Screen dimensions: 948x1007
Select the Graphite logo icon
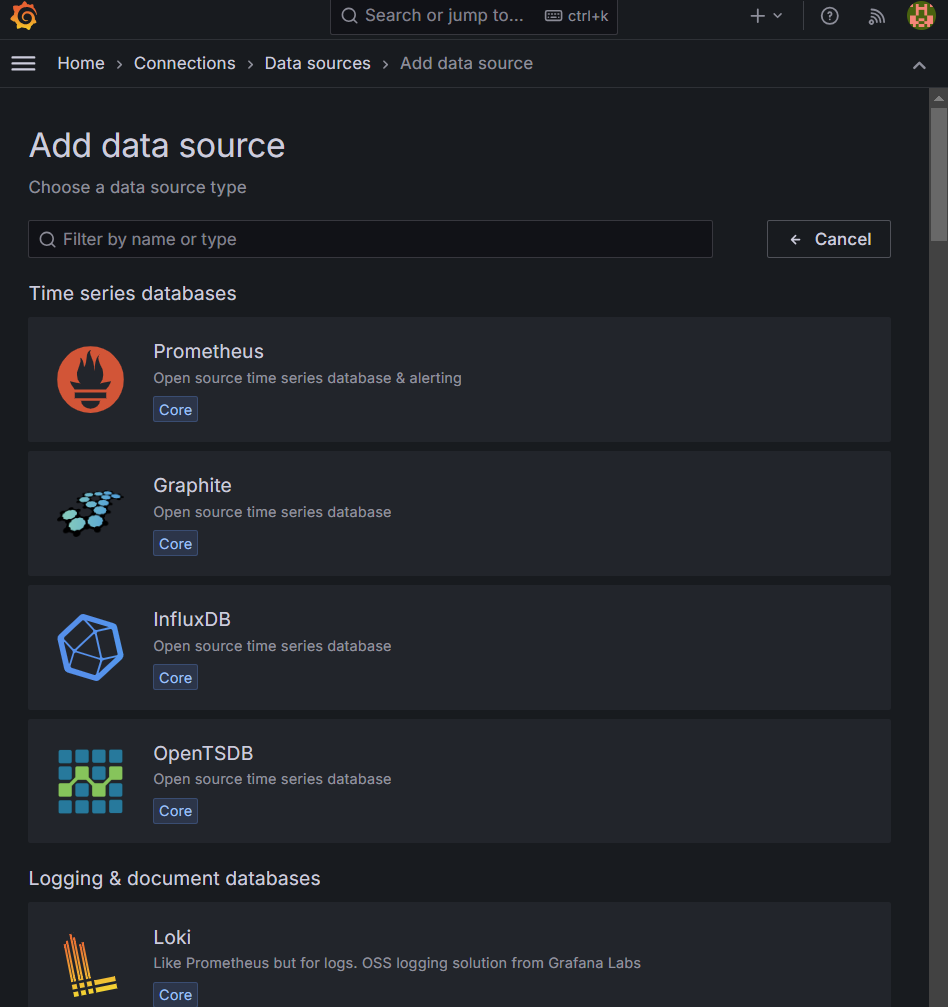coord(90,513)
